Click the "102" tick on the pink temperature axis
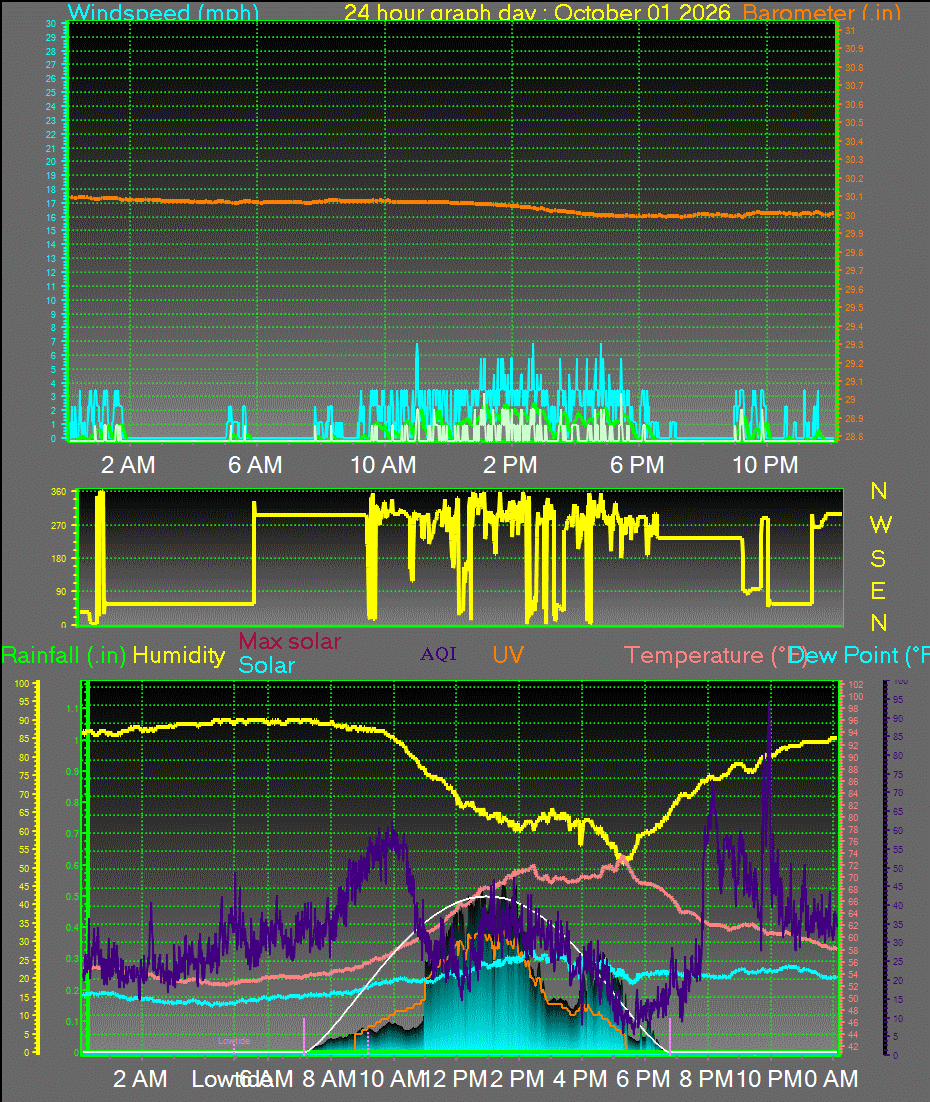This screenshot has height=1102, width=930. pos(855,685)
